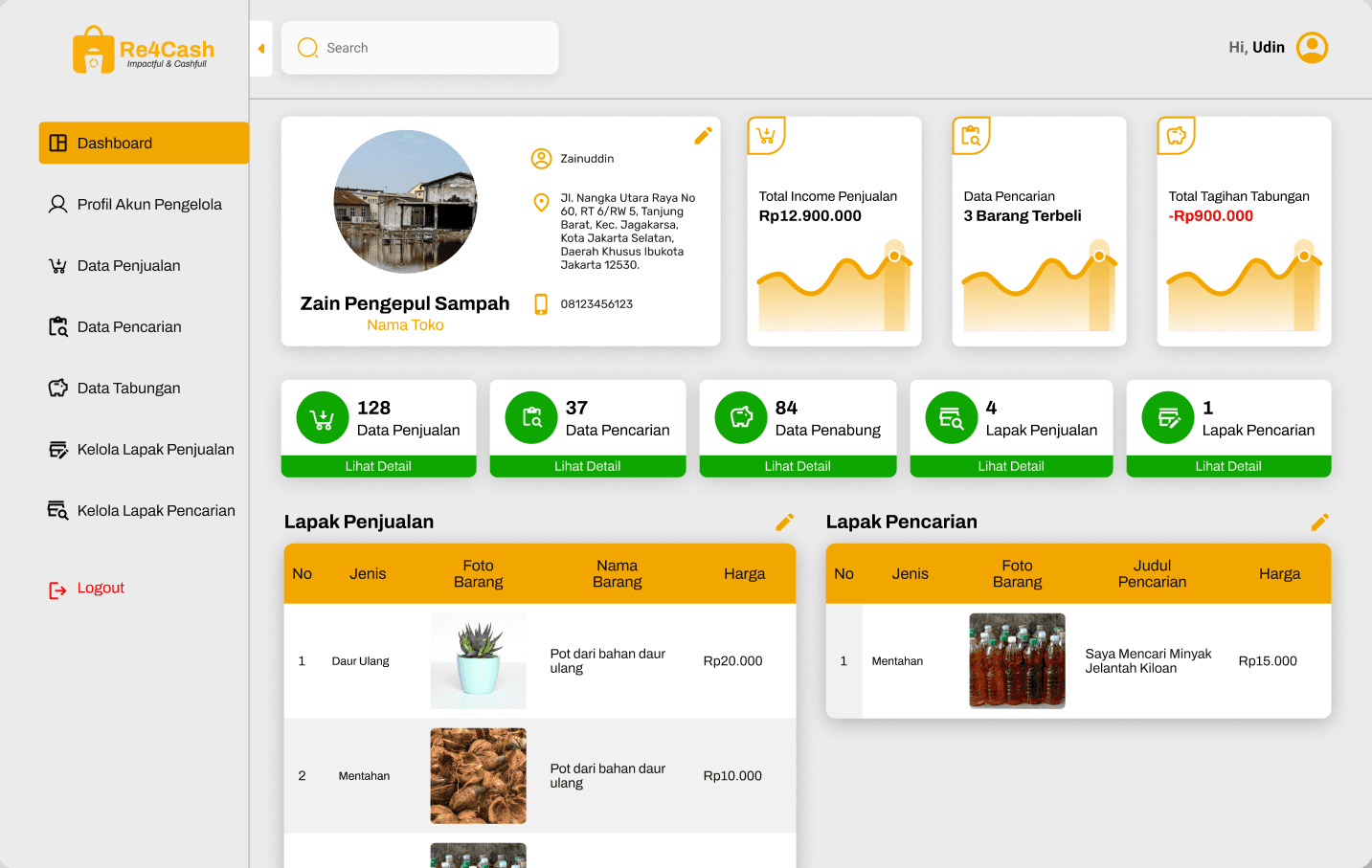This screenshot has width=1372, height=868.
Task: Select the Data Pencarian icon in sidebar
Action: [58, 326]
